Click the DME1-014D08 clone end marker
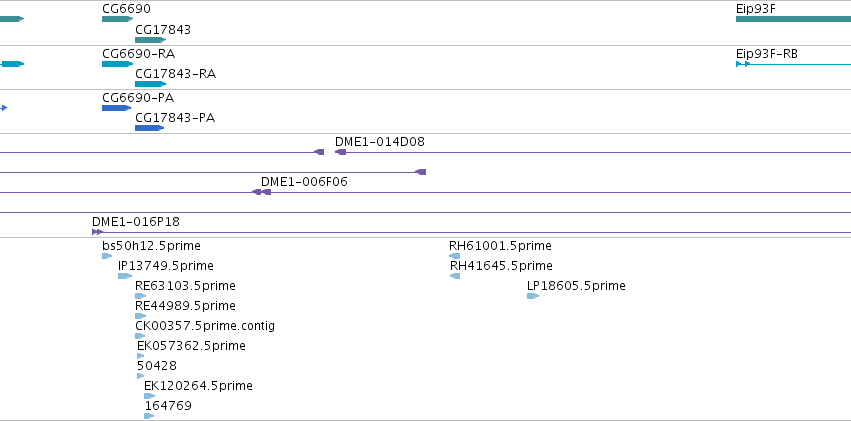Screen dimensions: 851x421 click(x=340, y=152)
